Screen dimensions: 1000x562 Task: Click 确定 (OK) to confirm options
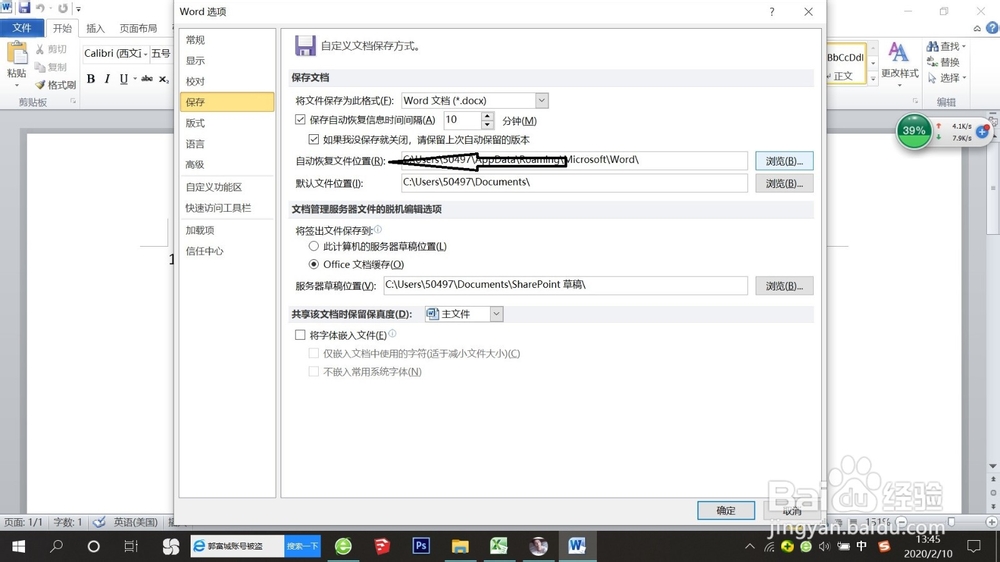pos(726,510)
